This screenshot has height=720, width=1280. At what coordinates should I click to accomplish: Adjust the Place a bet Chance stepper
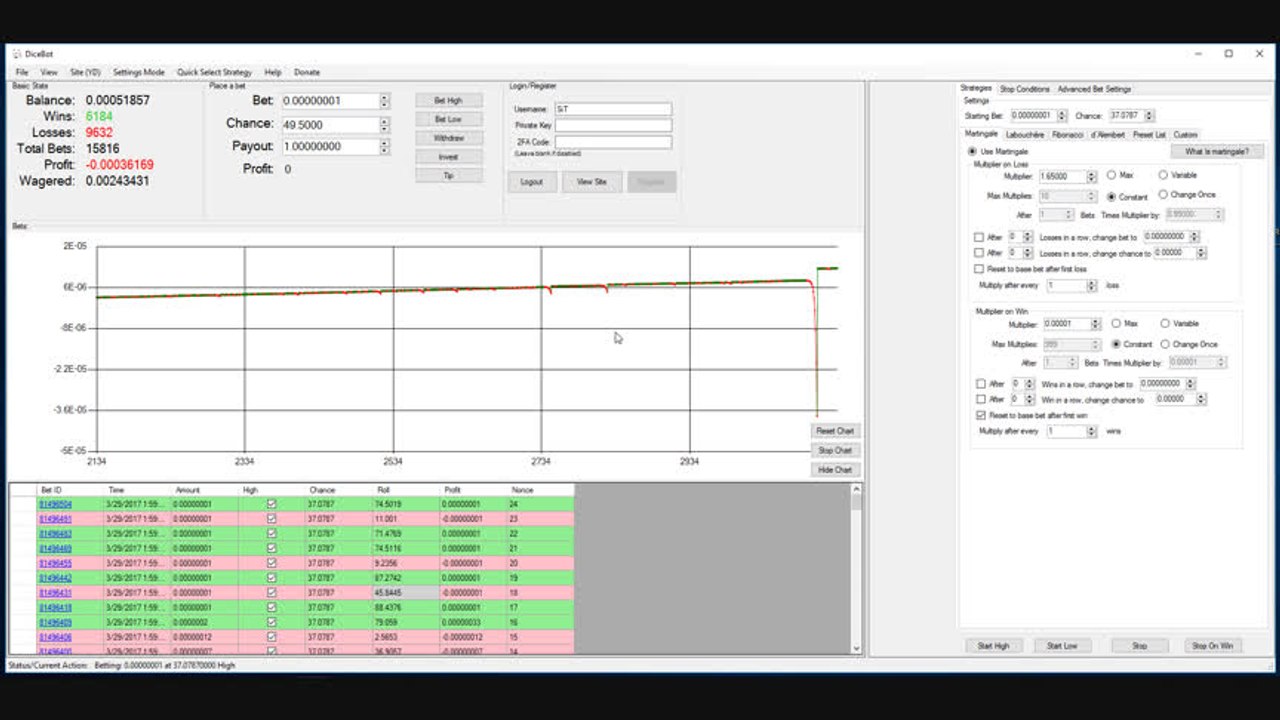tap(385, 125)
